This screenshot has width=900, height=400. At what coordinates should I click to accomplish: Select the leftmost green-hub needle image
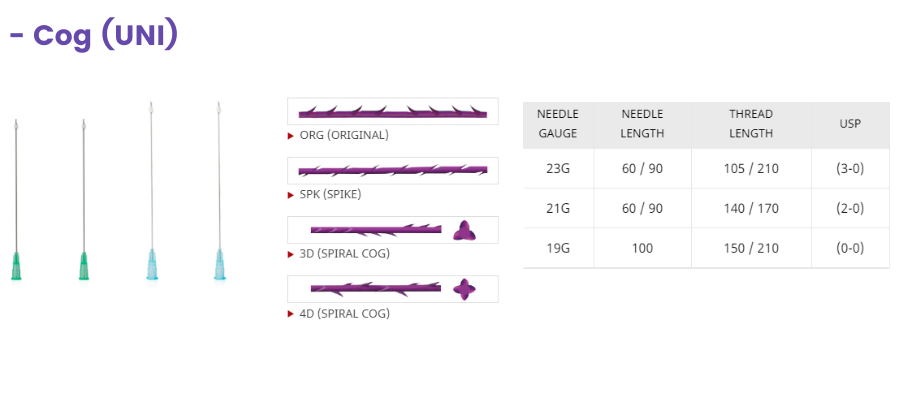pos(16,200)
